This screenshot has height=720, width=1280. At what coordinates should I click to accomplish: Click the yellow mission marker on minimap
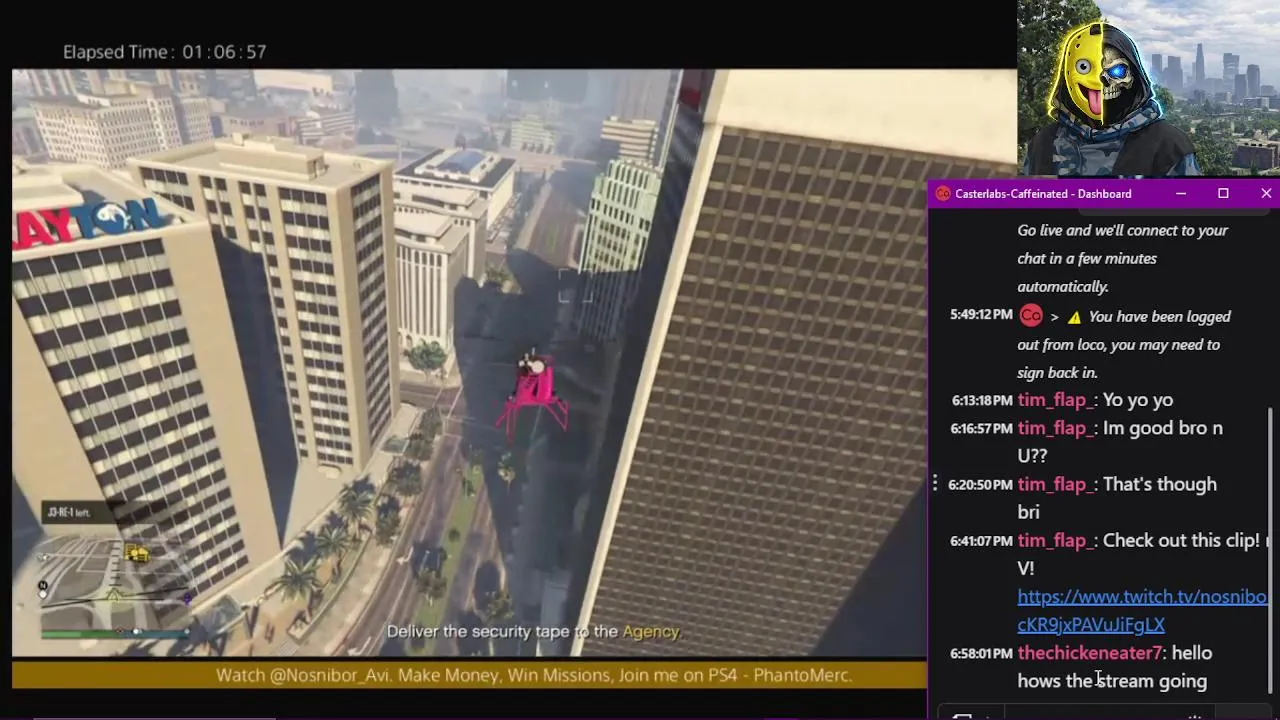click(x=137, y=554)
